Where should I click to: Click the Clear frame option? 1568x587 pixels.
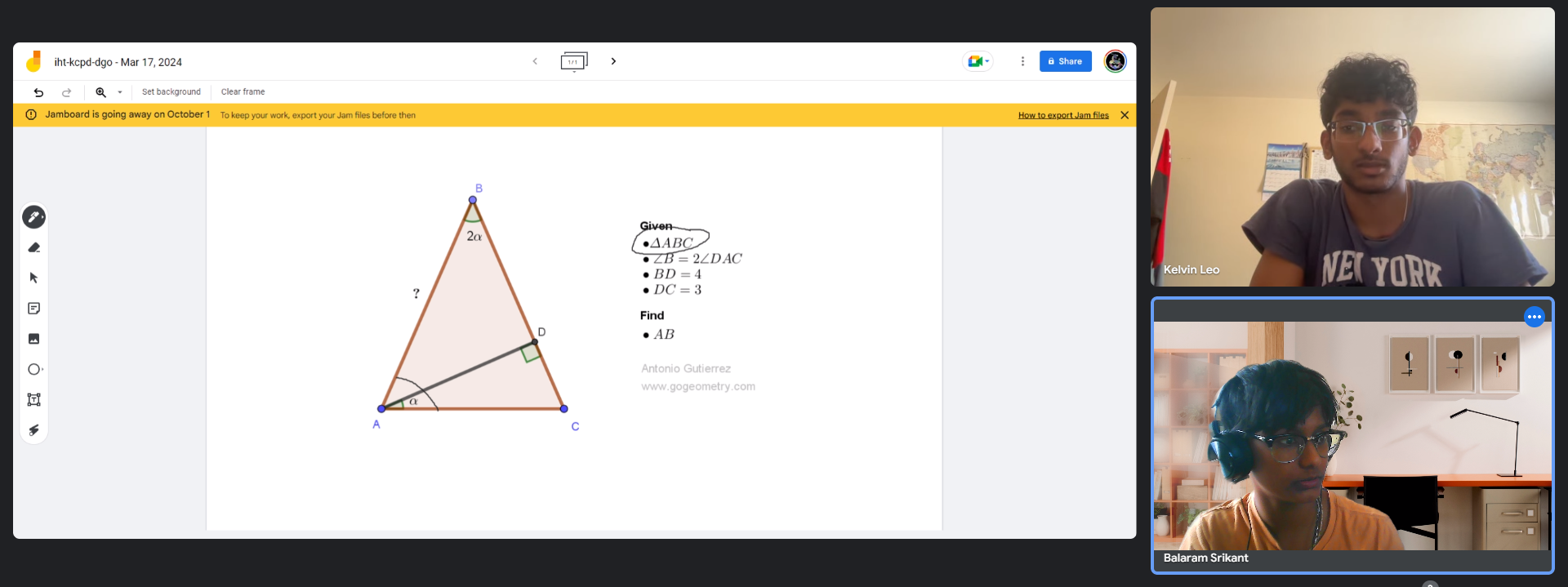coord(243,92)
